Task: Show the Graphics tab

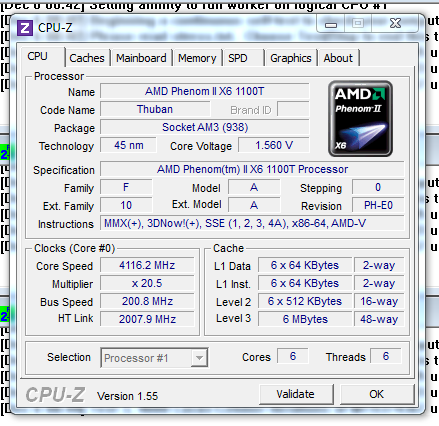Action: click(291, 58)
